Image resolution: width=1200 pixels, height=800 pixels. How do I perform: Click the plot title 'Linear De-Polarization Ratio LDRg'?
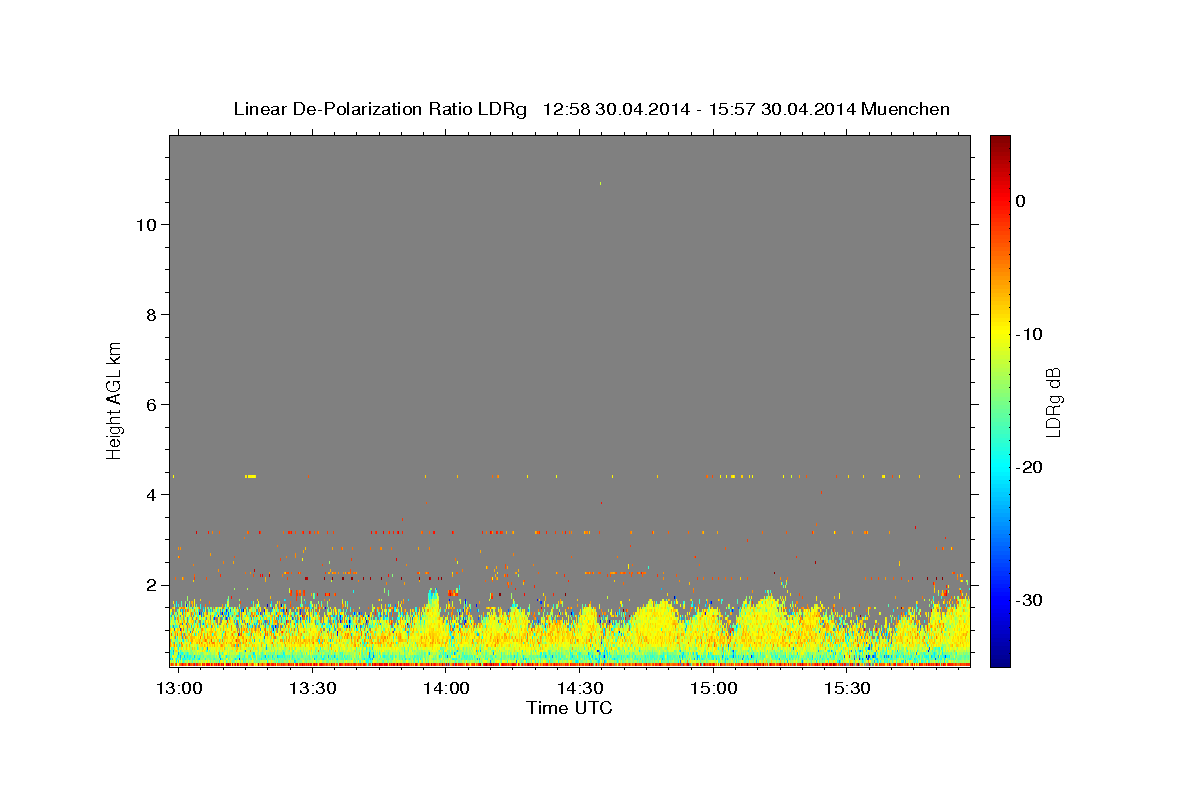(380, 109)
